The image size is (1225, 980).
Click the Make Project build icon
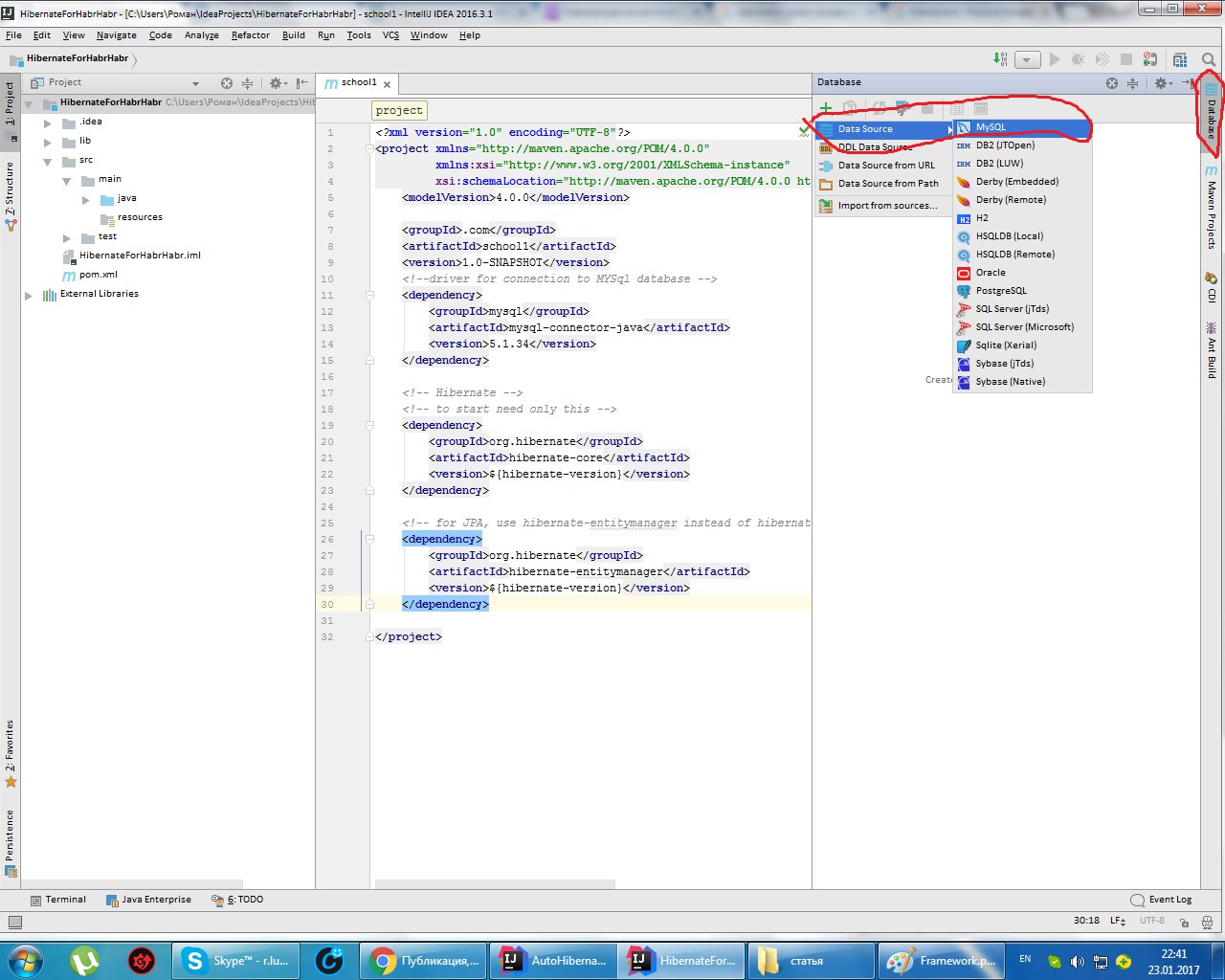coord(1000,59)
